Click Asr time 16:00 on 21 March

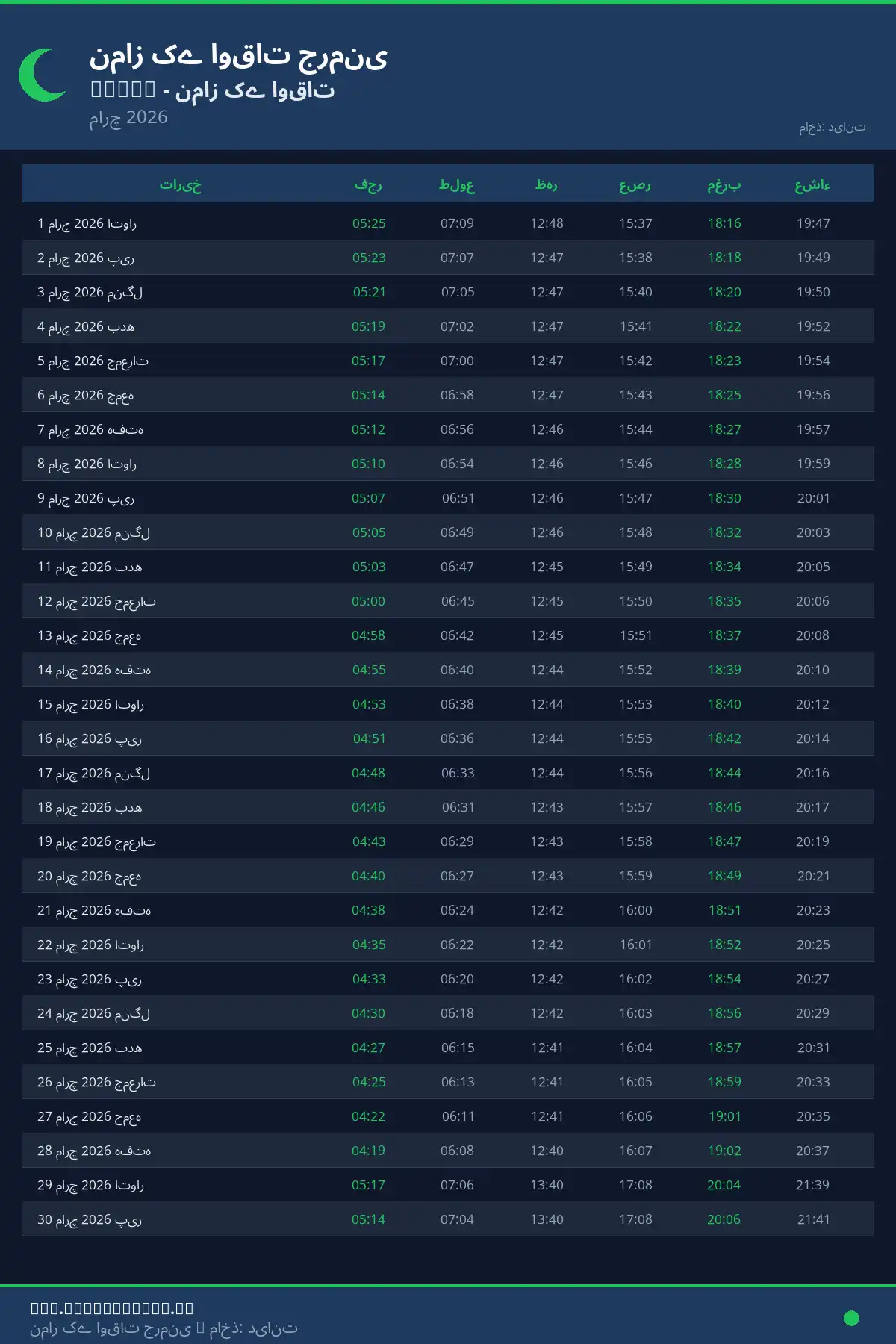coord(635,910)
